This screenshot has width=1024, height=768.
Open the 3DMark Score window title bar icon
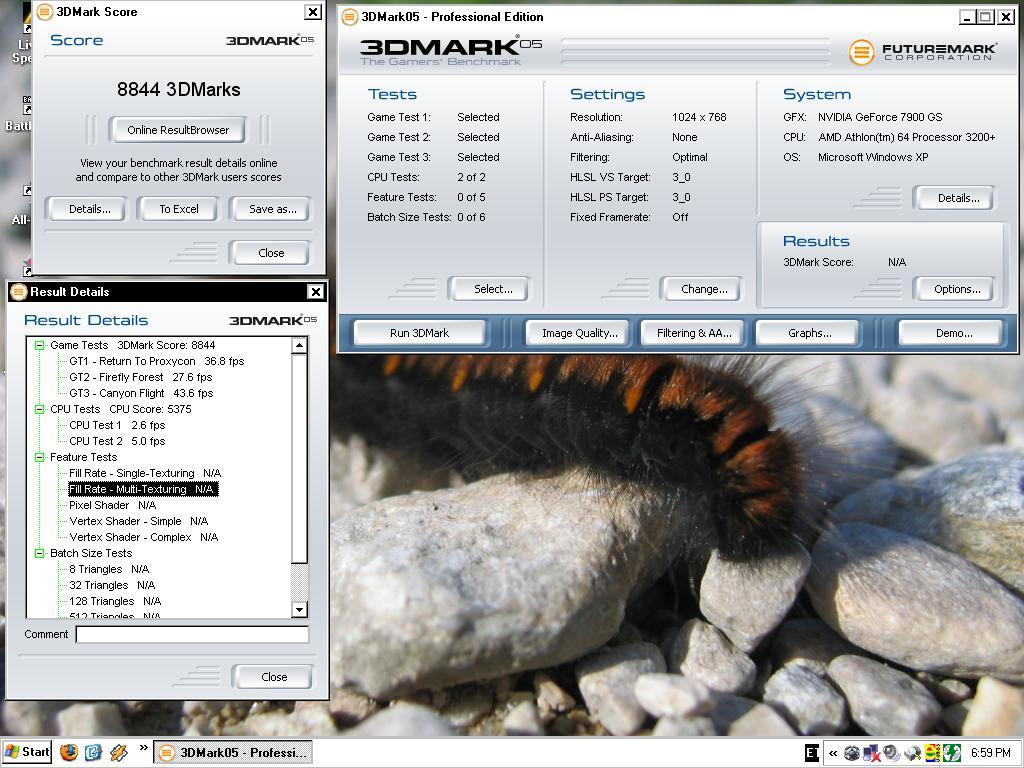point(44,12)
